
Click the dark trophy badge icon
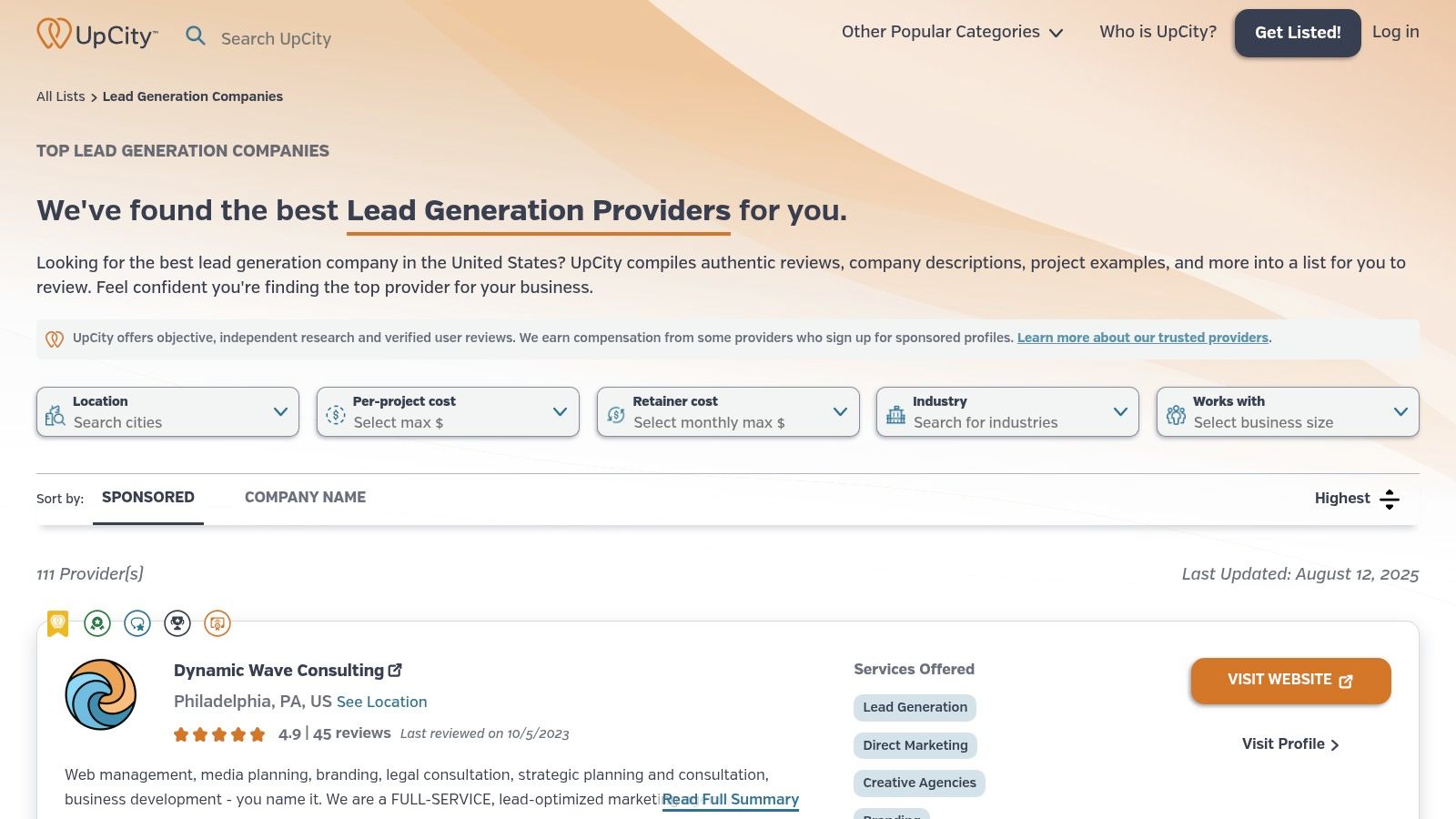tap(177, 623)
